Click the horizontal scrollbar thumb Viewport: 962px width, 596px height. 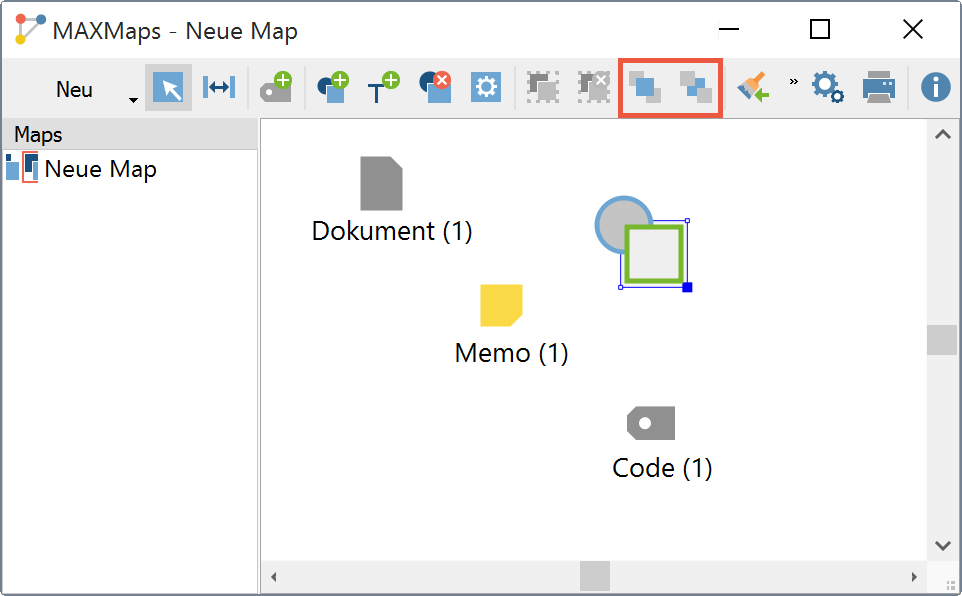(x=595, y=576)
